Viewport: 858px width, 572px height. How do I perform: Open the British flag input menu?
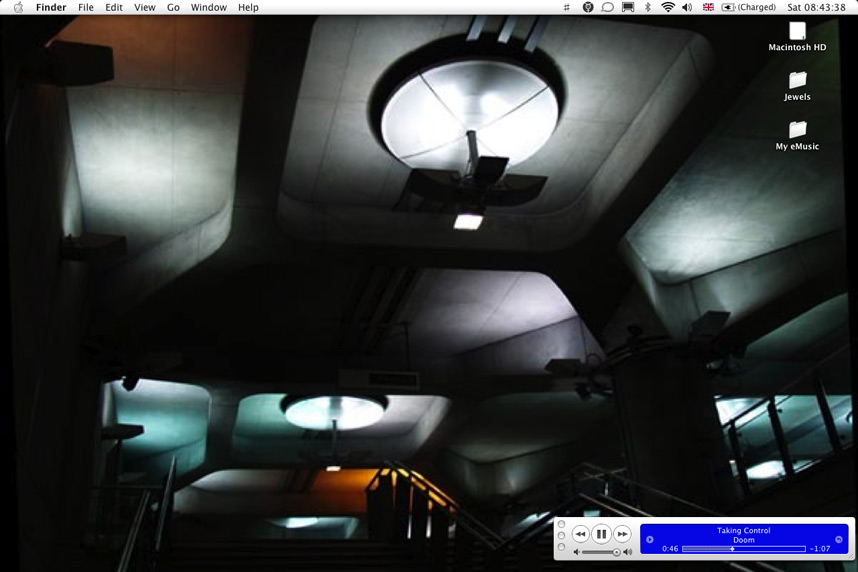point(708,7)
